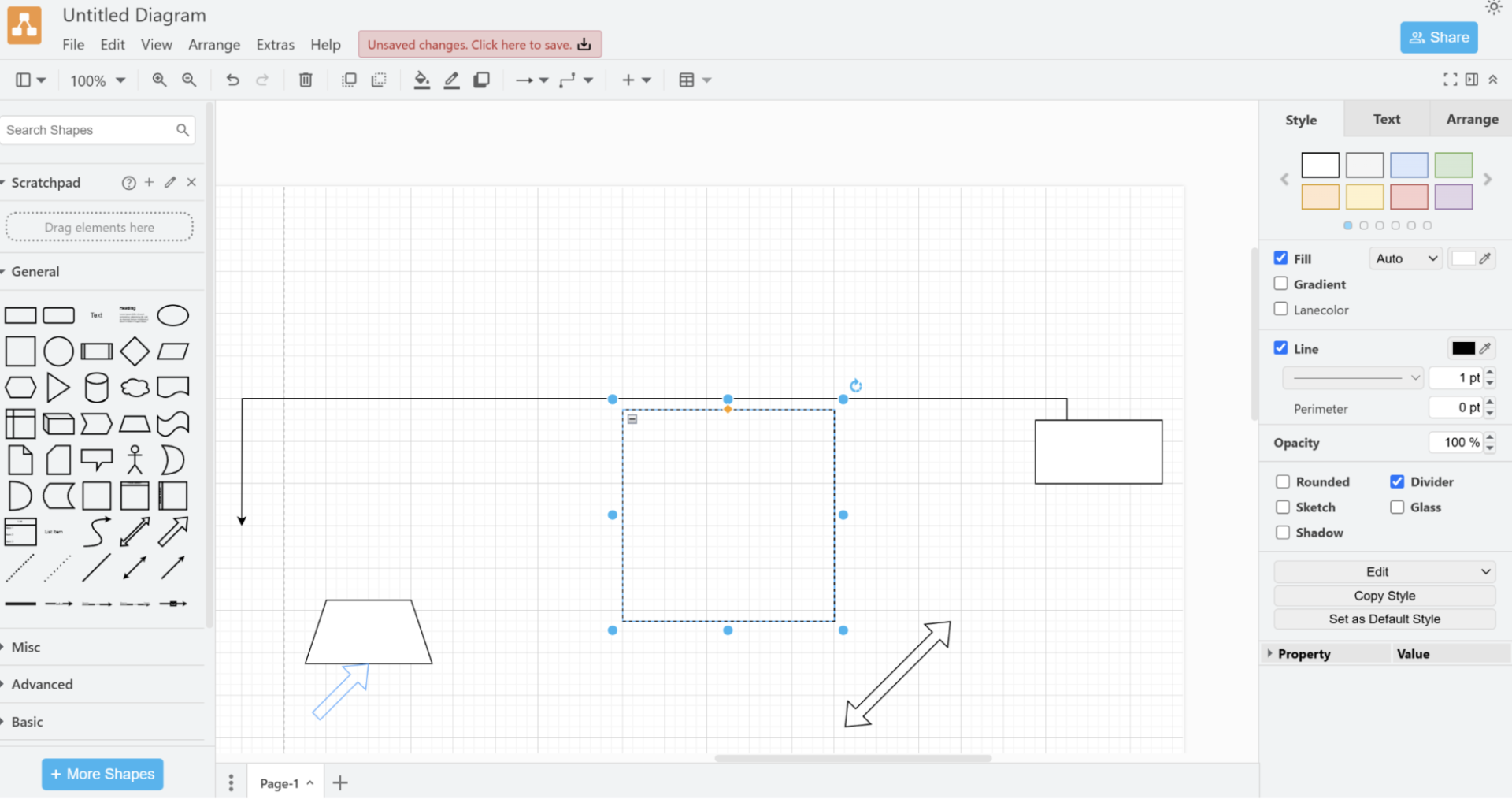
Task: Open the line style dropdown
Action: [x=1351, y=377]
